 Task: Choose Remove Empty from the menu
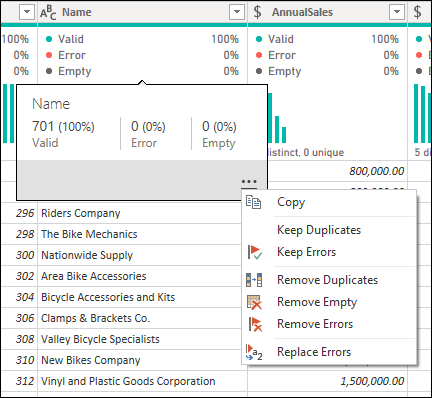click(x=329, y=302)
